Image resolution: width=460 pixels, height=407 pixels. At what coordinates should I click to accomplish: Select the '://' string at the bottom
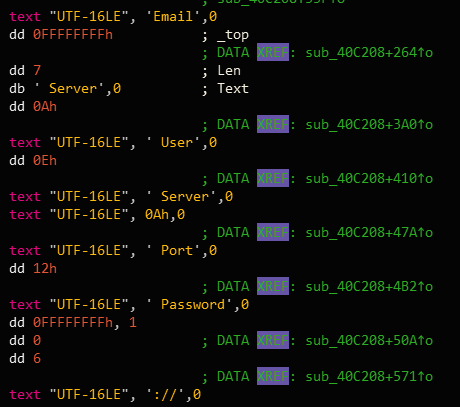click(165, 394)
